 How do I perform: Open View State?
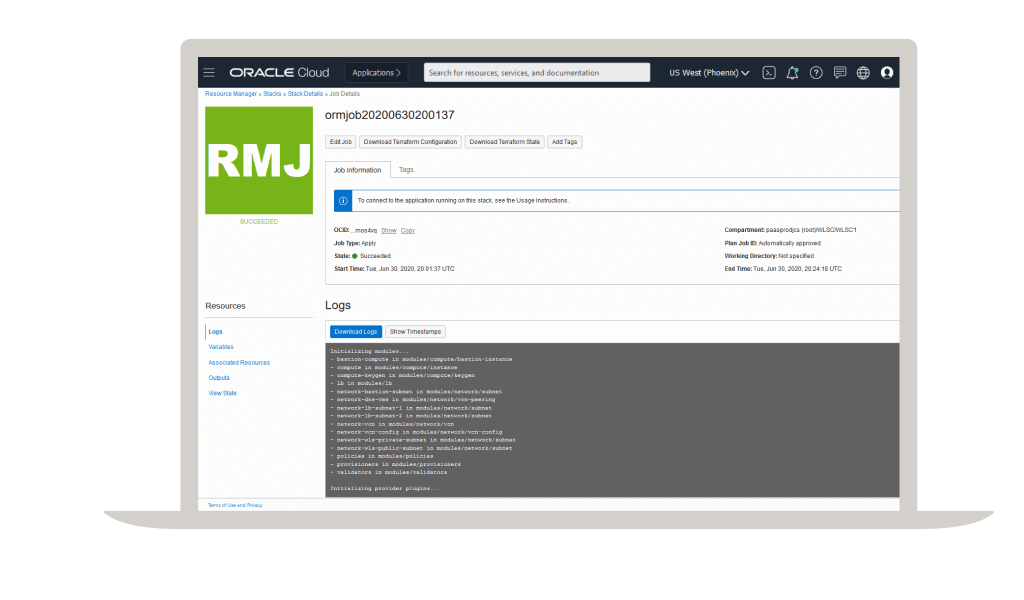point(223,393)
